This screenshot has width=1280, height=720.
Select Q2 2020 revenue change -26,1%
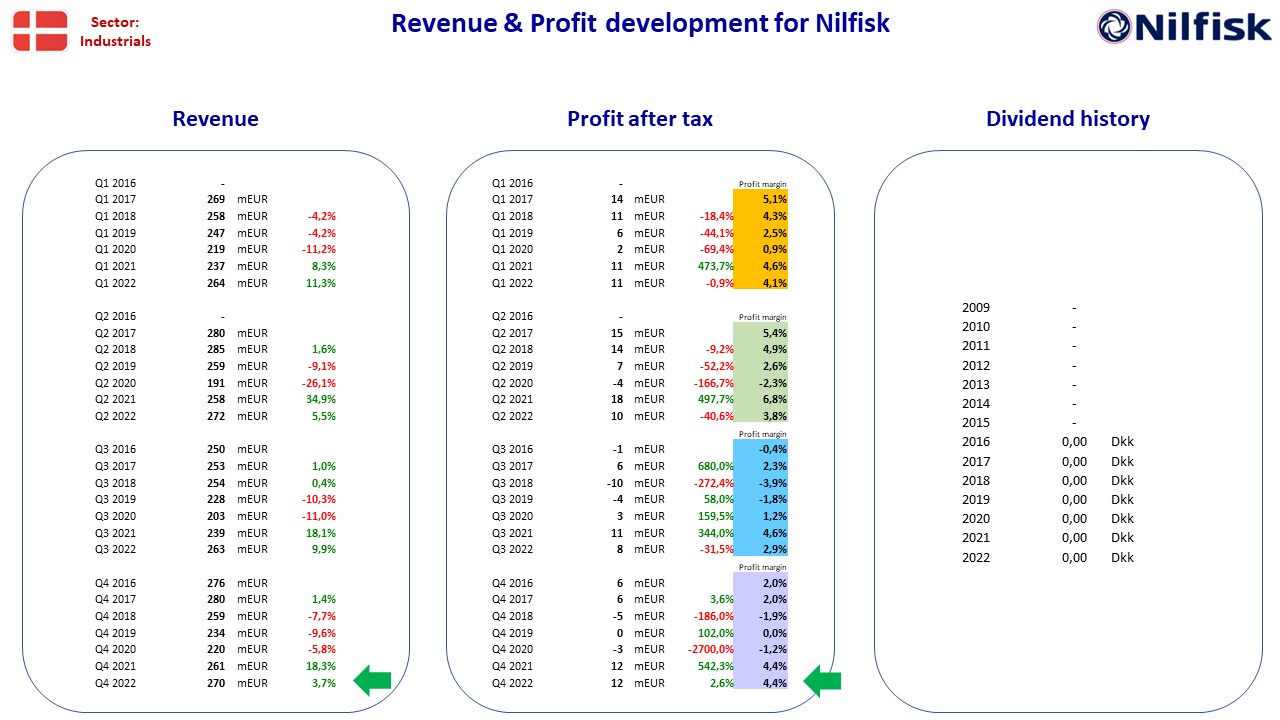pyautogui.click(x=319, y=383)
